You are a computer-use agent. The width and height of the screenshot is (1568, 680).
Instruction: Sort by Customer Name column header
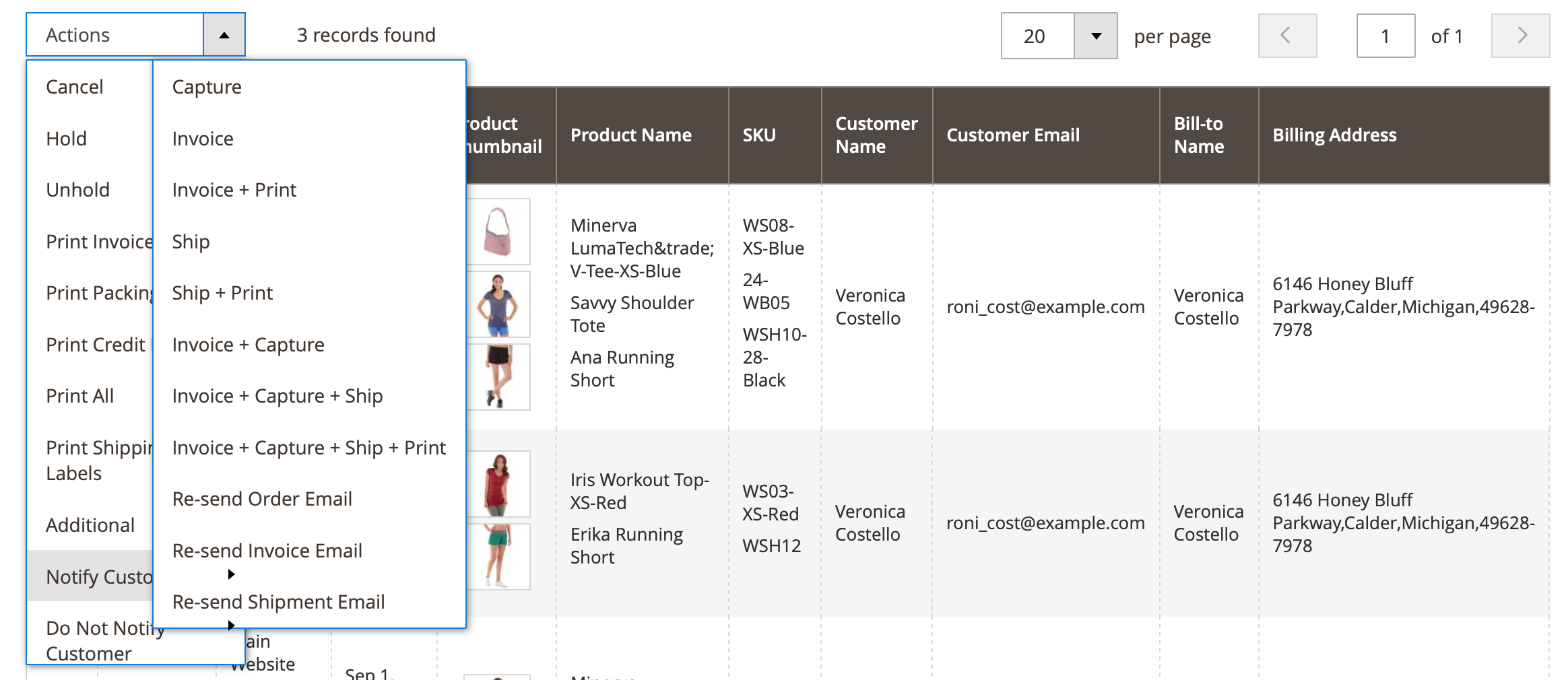[x=876, y=135]
